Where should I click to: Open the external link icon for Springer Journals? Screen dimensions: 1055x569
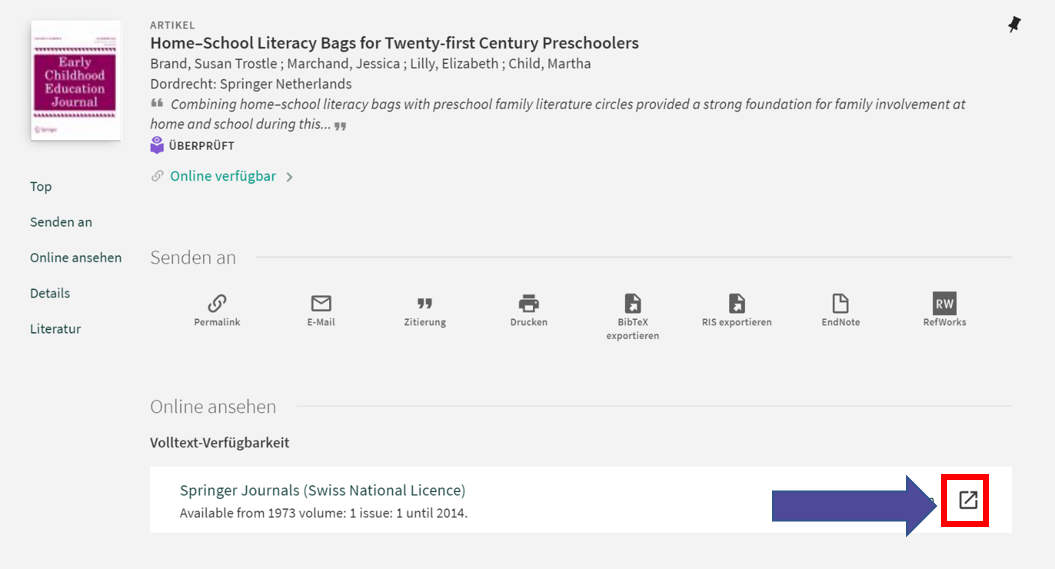(968, 500)
